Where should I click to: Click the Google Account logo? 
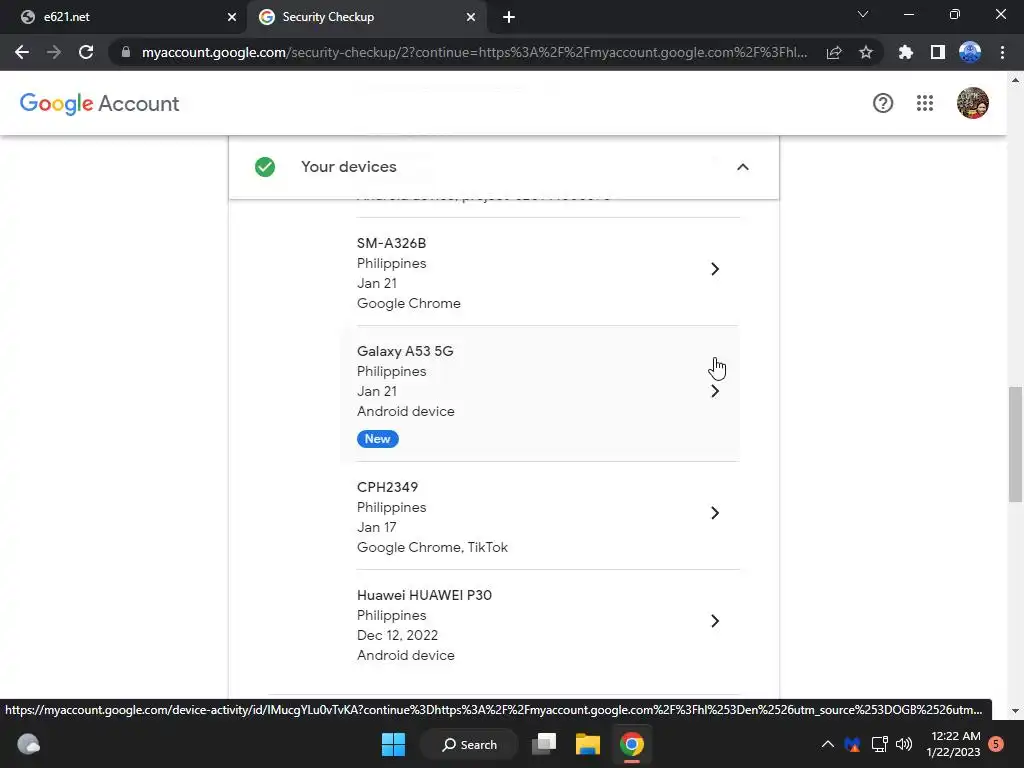99,103
